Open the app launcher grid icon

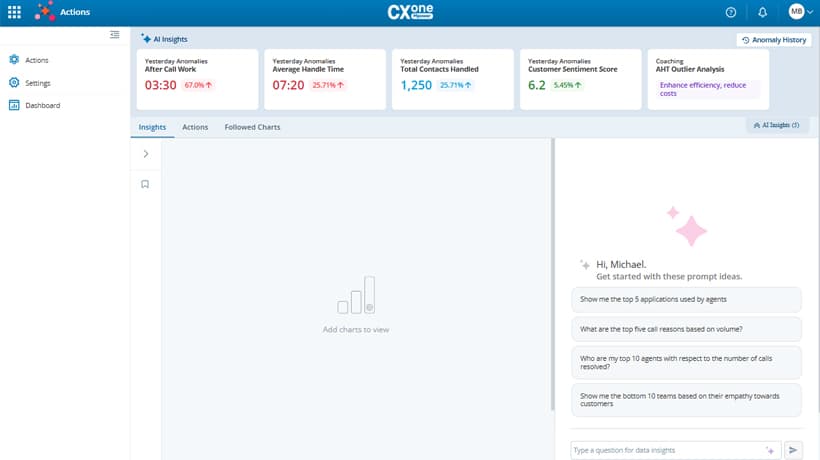(14, 12)
